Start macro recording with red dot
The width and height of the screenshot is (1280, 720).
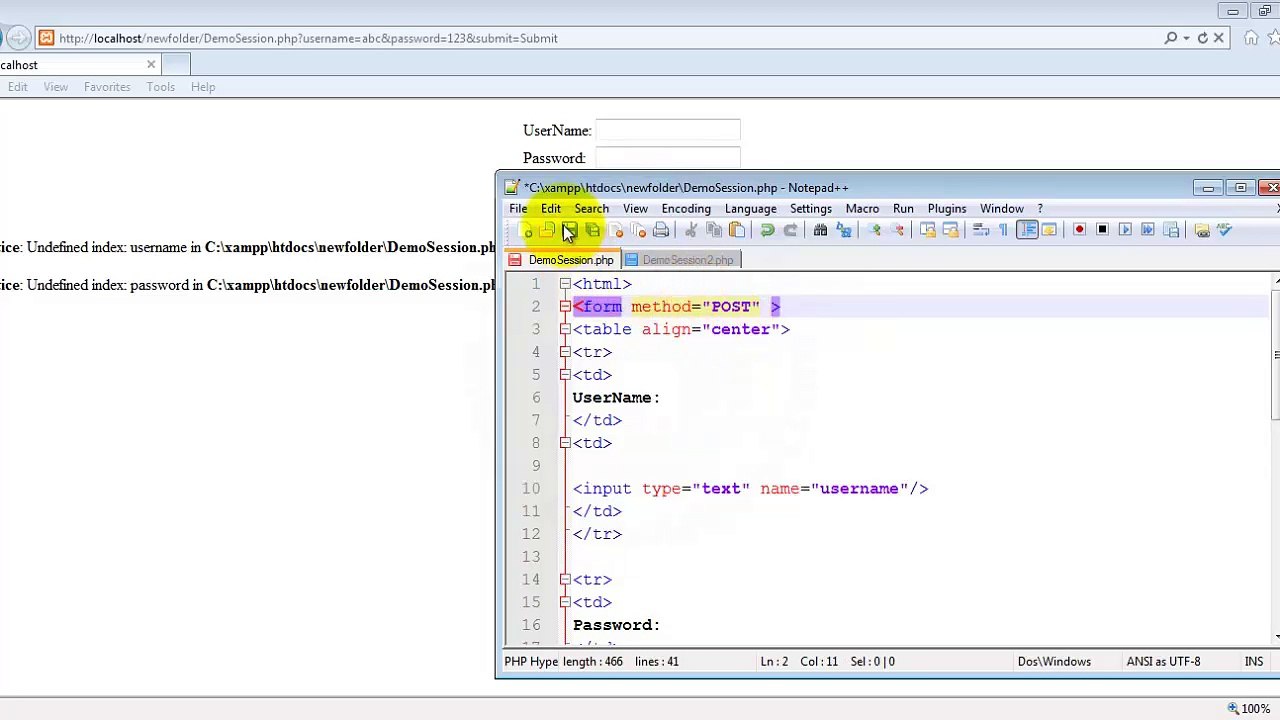[1079, 230]
